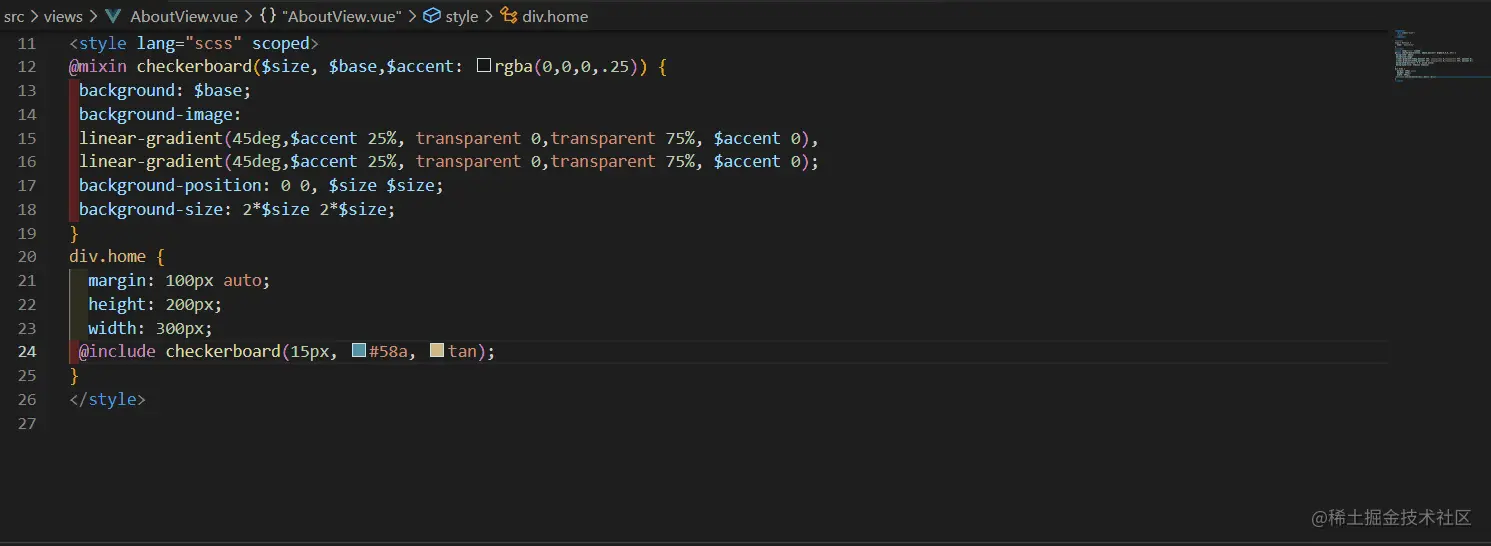Click the 'div.home' selector on line 20
The image size is (1491, 546).
coord(107,256)
